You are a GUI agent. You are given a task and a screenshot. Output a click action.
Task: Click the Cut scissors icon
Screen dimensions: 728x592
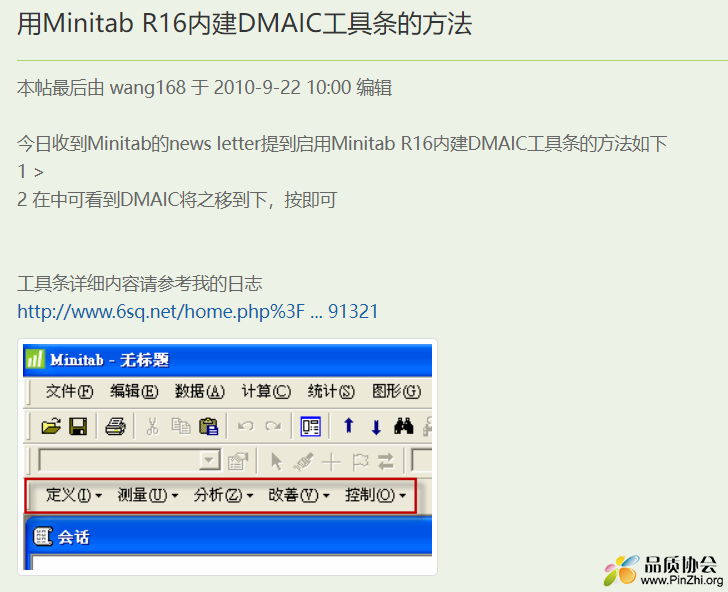click(152, 426)
